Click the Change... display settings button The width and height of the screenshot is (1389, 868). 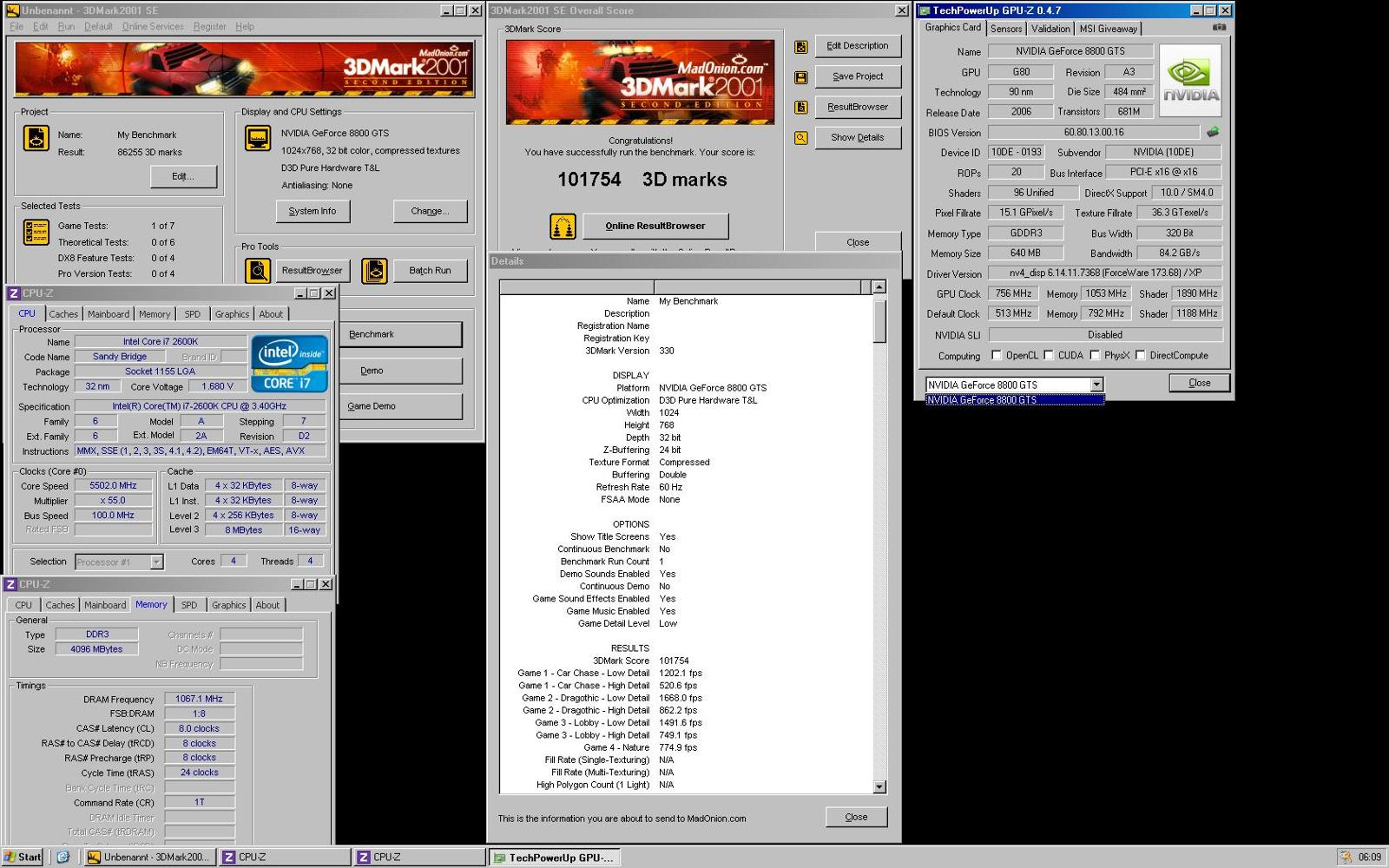(430, 211)
